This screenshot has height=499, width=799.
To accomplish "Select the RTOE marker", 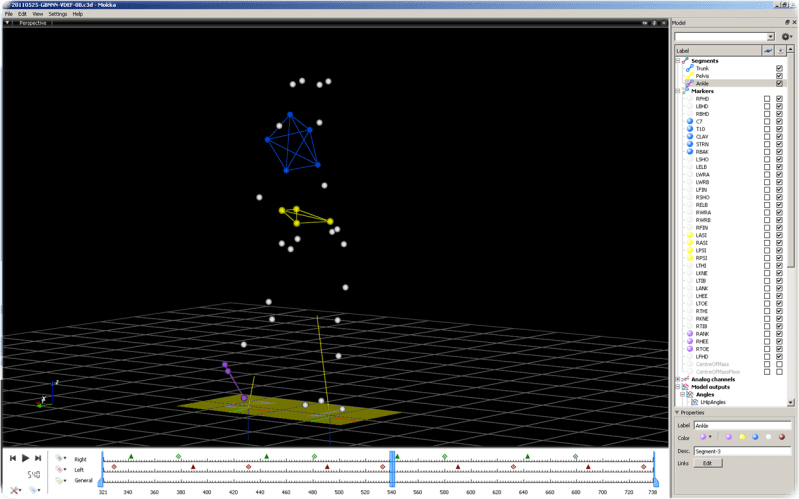I will pyautogui.click(x=702, y=349).
